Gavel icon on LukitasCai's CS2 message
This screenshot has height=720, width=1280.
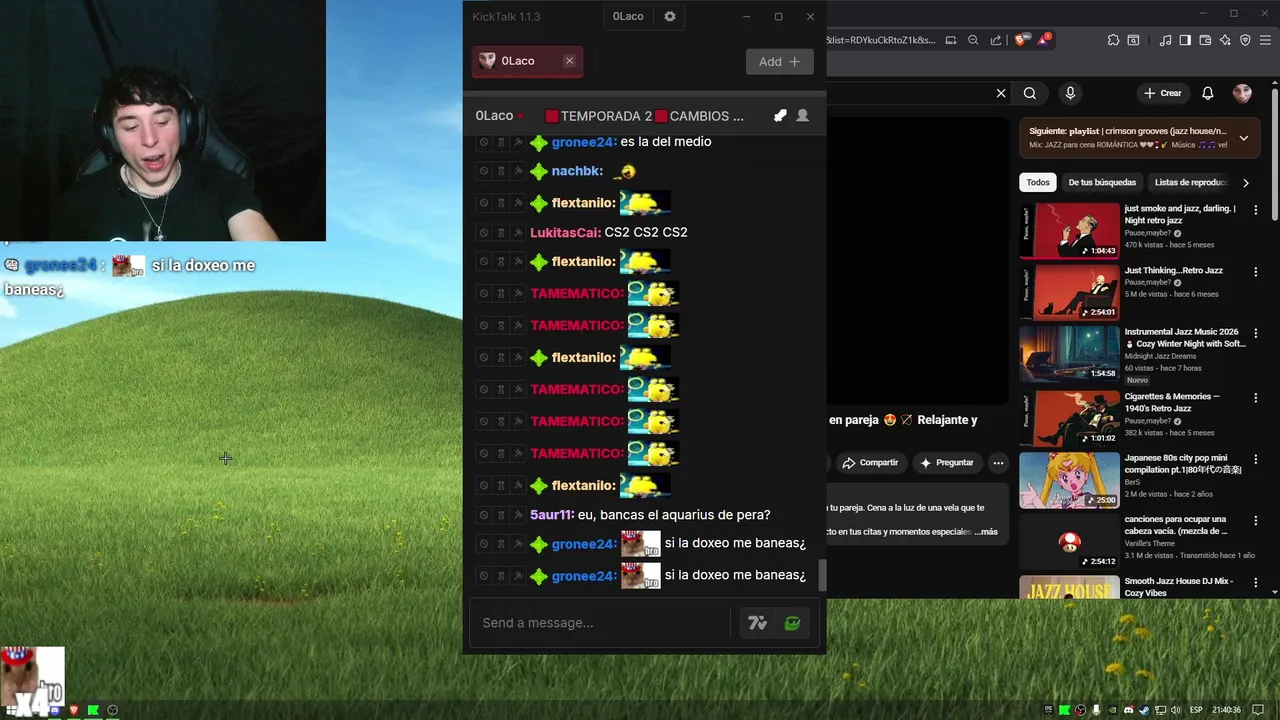tap(518, 232)
